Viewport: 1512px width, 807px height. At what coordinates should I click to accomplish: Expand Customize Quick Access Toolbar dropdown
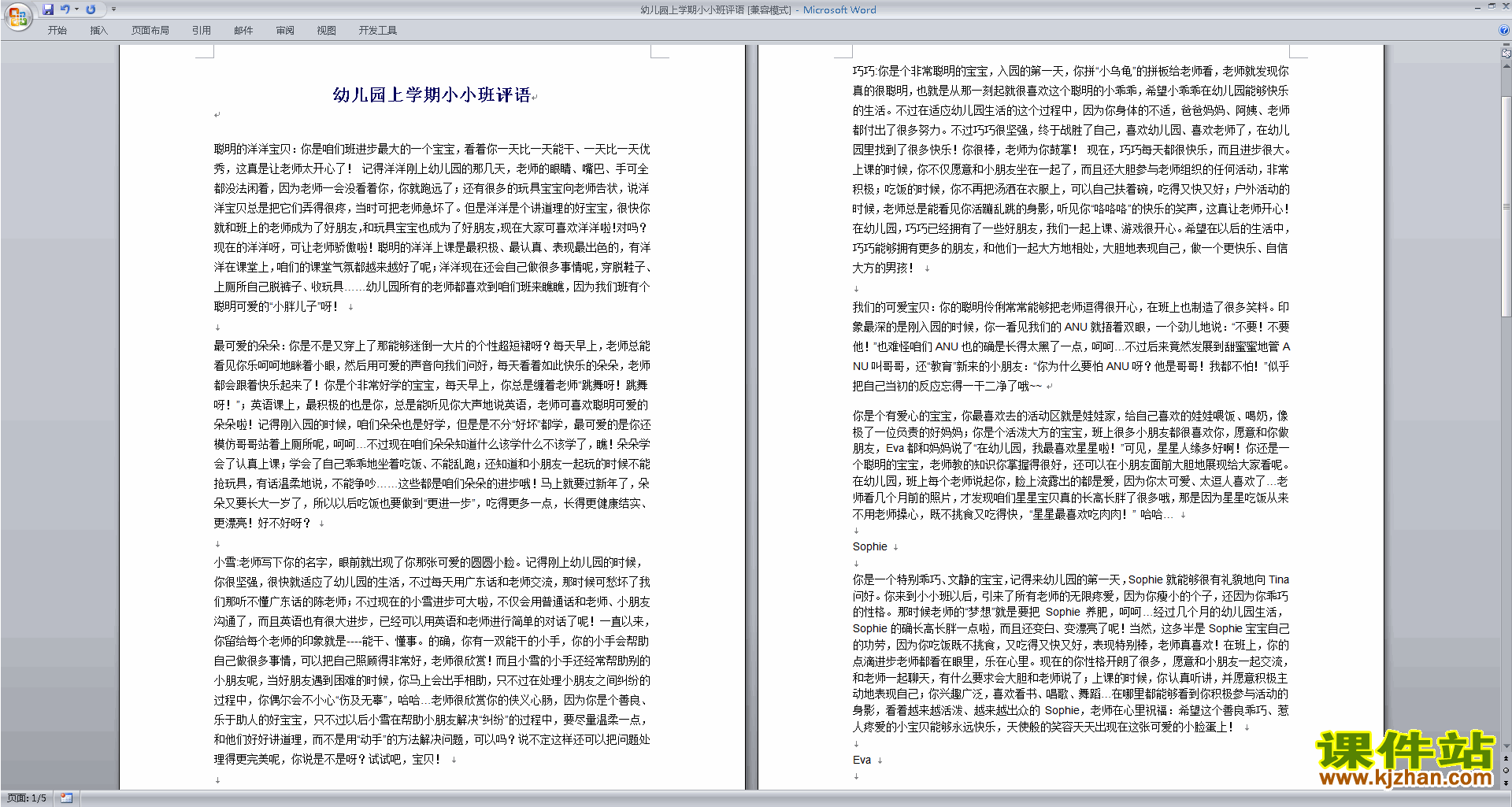tap(113, 9)
